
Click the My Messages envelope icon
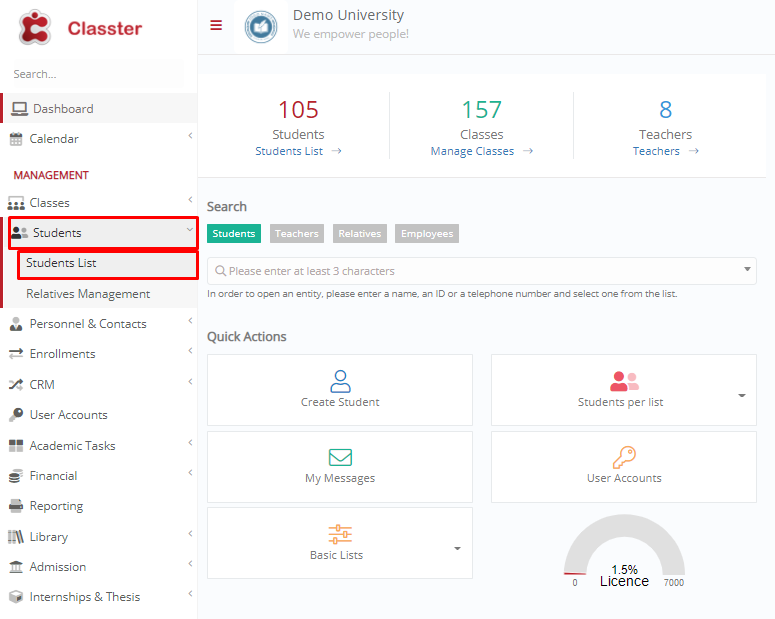click(340, 457)
